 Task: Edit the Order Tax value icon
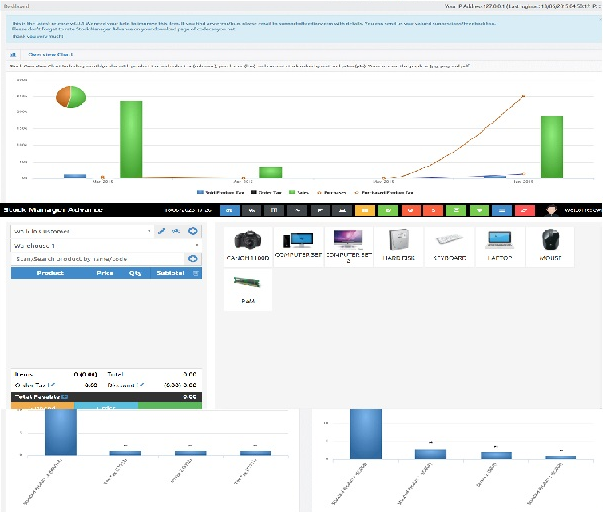pyautogui.click(x=52, y=384)
